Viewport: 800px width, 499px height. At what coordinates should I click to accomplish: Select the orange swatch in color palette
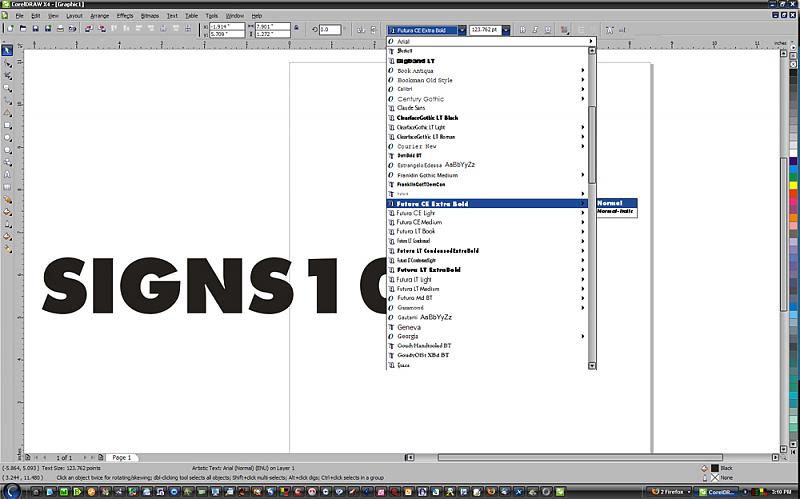(x=793, y=218)
